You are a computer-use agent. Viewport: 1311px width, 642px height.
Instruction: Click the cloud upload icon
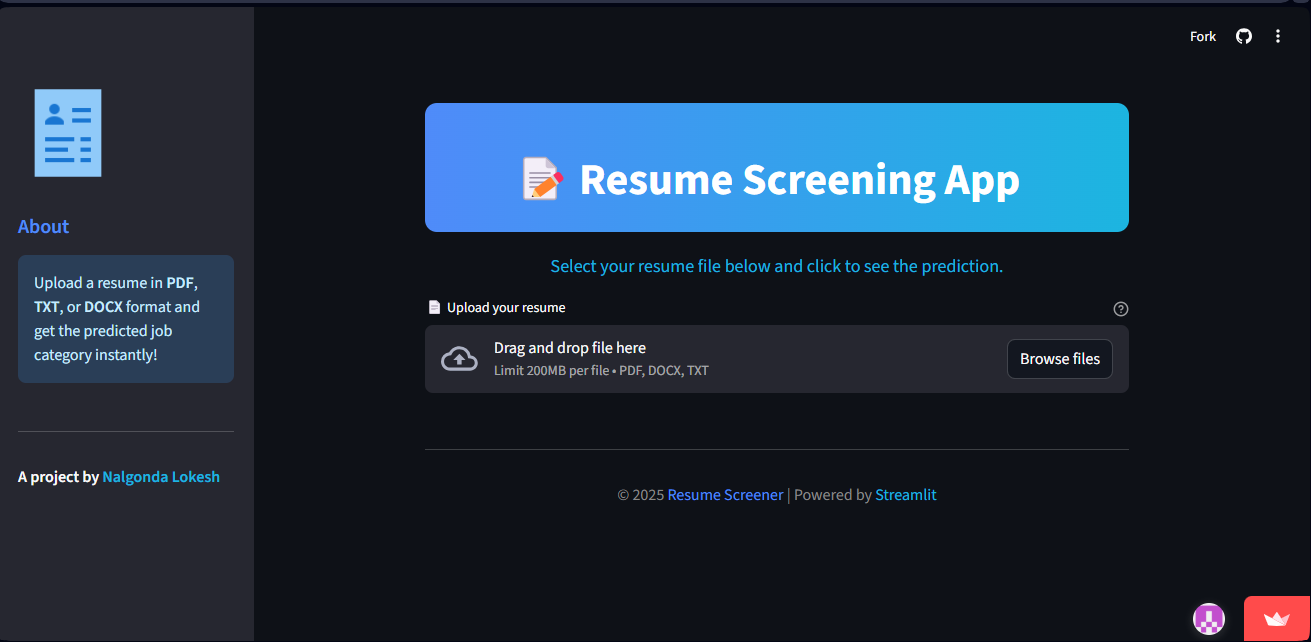click(x=459, y=359)
